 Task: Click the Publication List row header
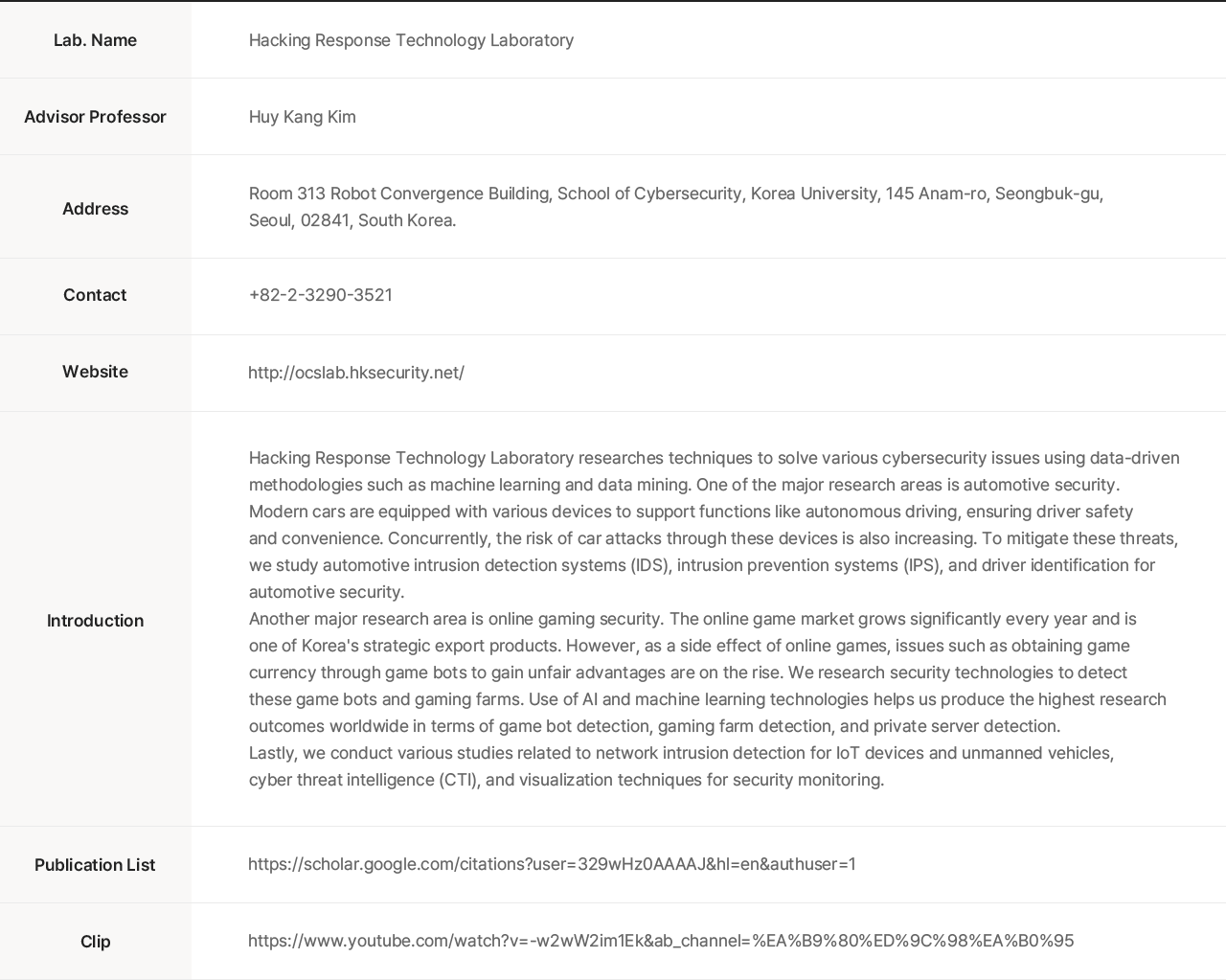pyautogui.click(x=95, y=865)
